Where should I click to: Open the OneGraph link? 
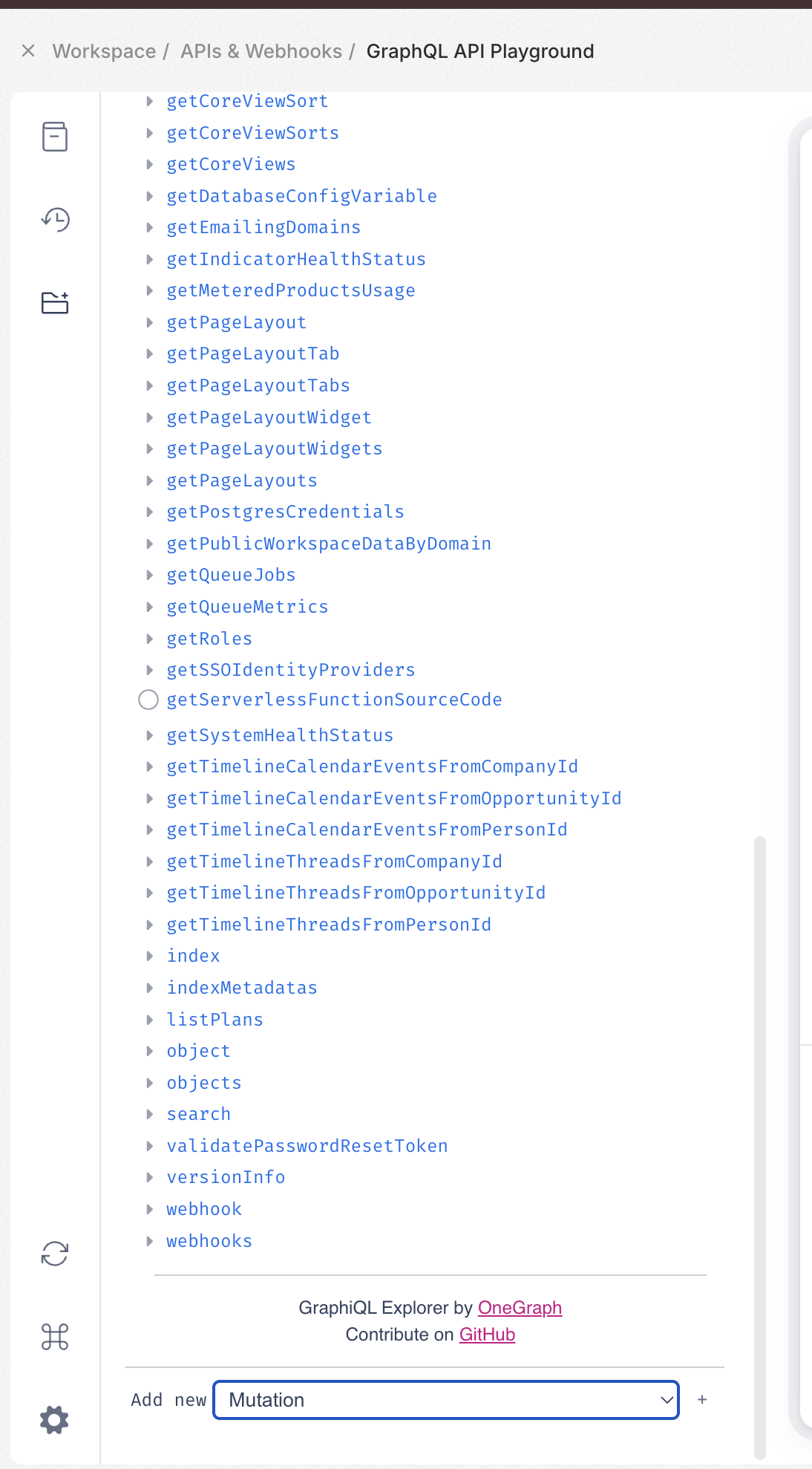pos(520,1308)
